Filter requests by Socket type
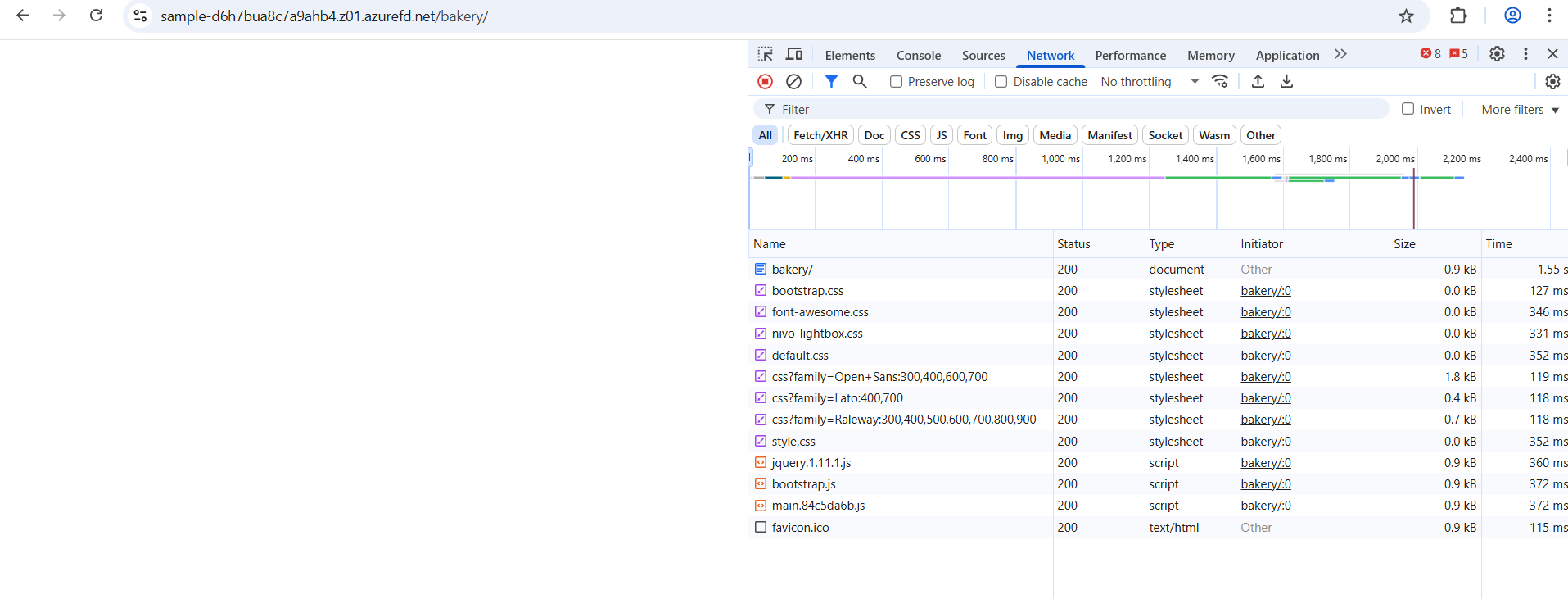The height and width of the screenshot is (599, 1568). tap(1165, 135)
